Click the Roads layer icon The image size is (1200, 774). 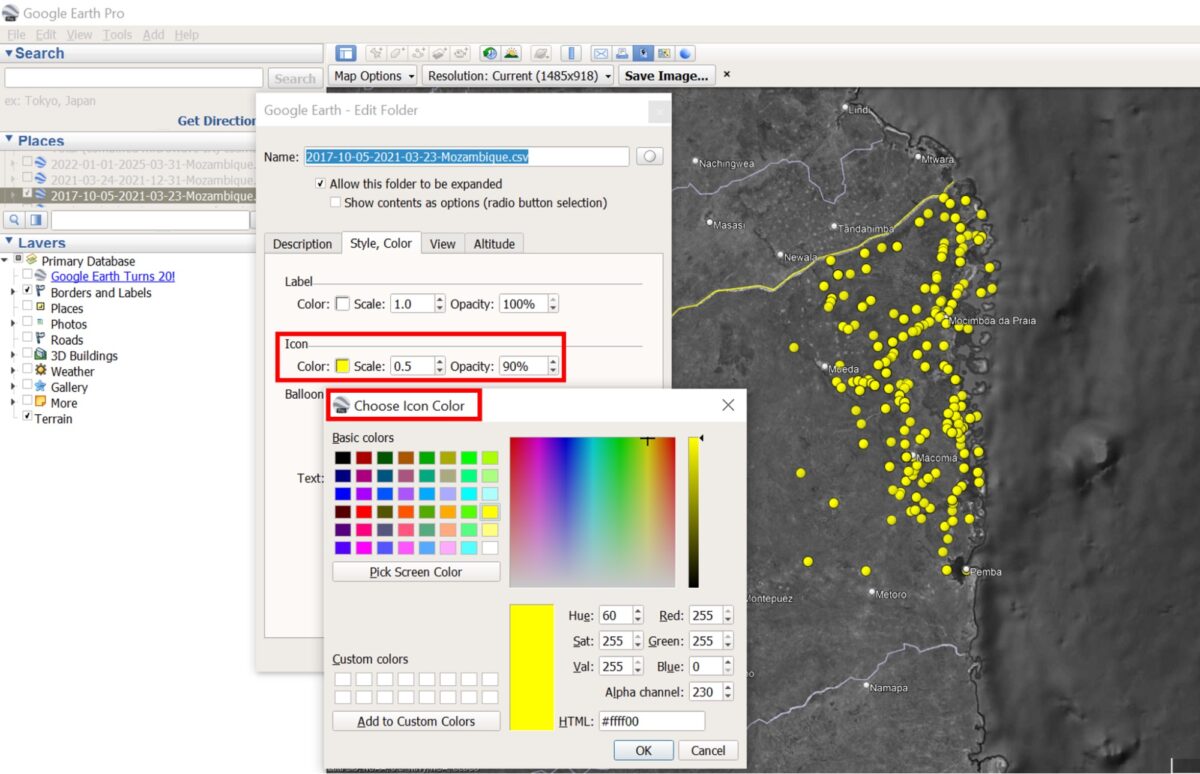[x=40, y=339]
